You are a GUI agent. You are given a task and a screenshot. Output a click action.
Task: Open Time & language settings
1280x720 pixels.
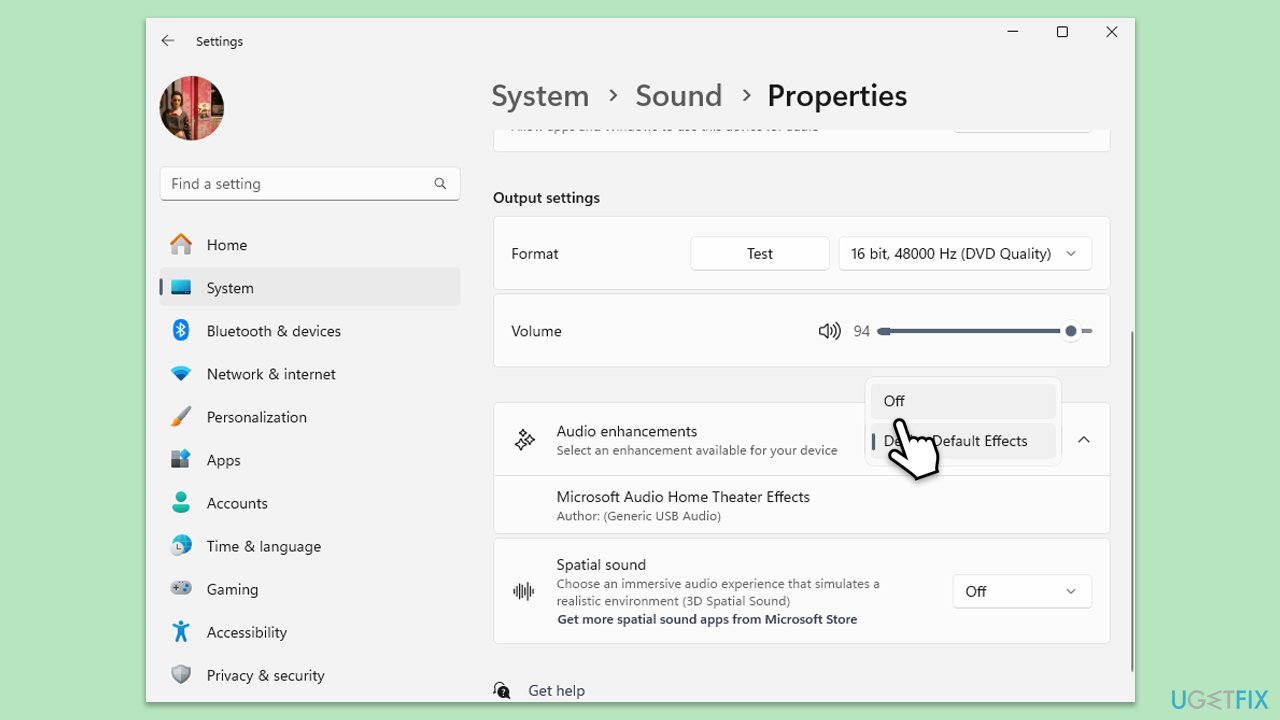point(310,546)
